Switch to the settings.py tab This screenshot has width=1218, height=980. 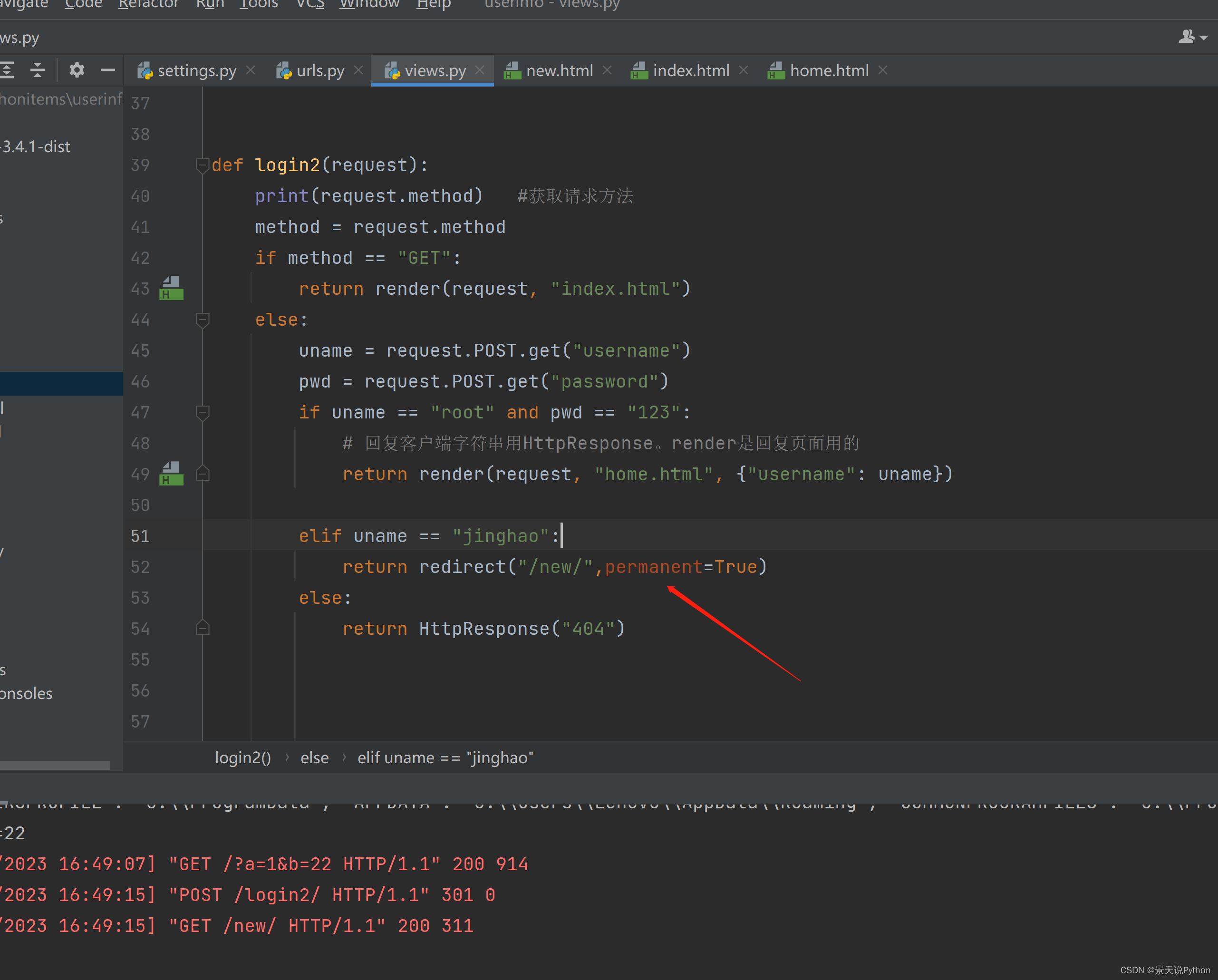click(x=197, y=71)
